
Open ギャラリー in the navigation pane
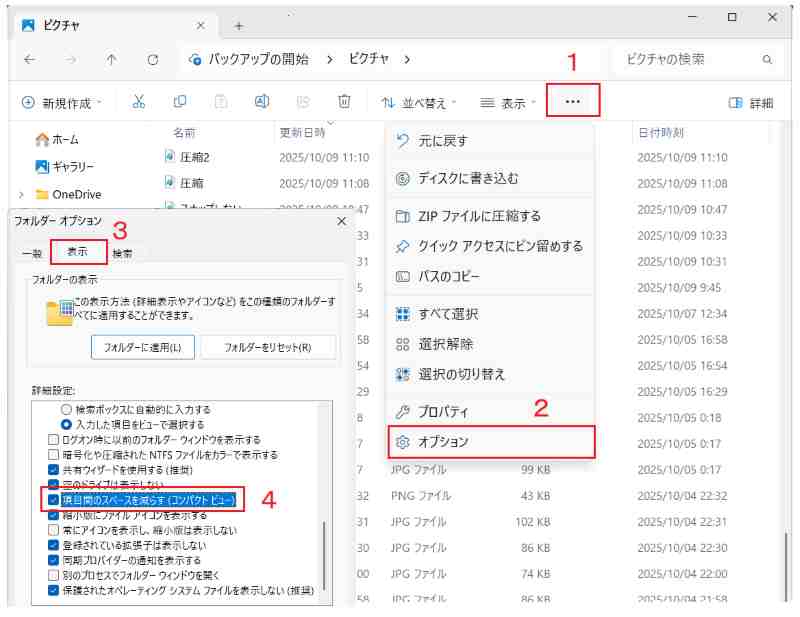coord(65,166)
